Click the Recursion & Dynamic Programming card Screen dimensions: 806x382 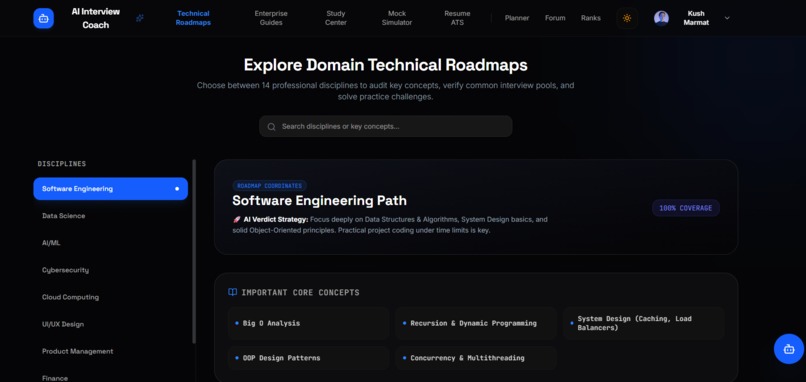(x=476, y=323)
